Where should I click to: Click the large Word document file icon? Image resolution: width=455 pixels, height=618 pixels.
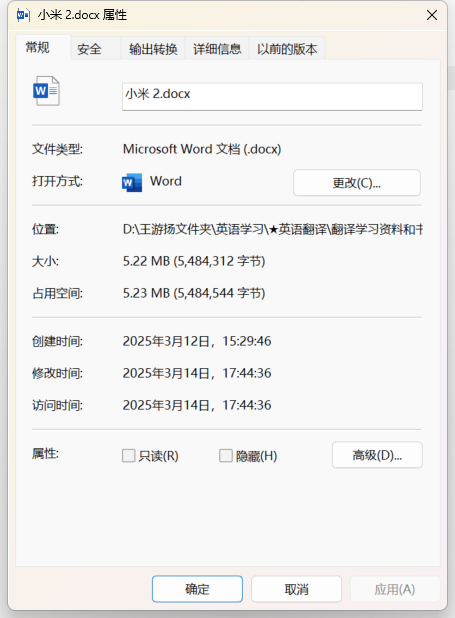47,91
